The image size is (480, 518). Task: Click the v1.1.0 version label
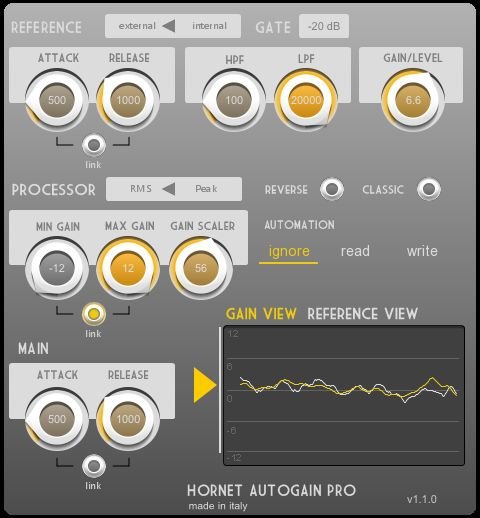[x=422, y=499]
